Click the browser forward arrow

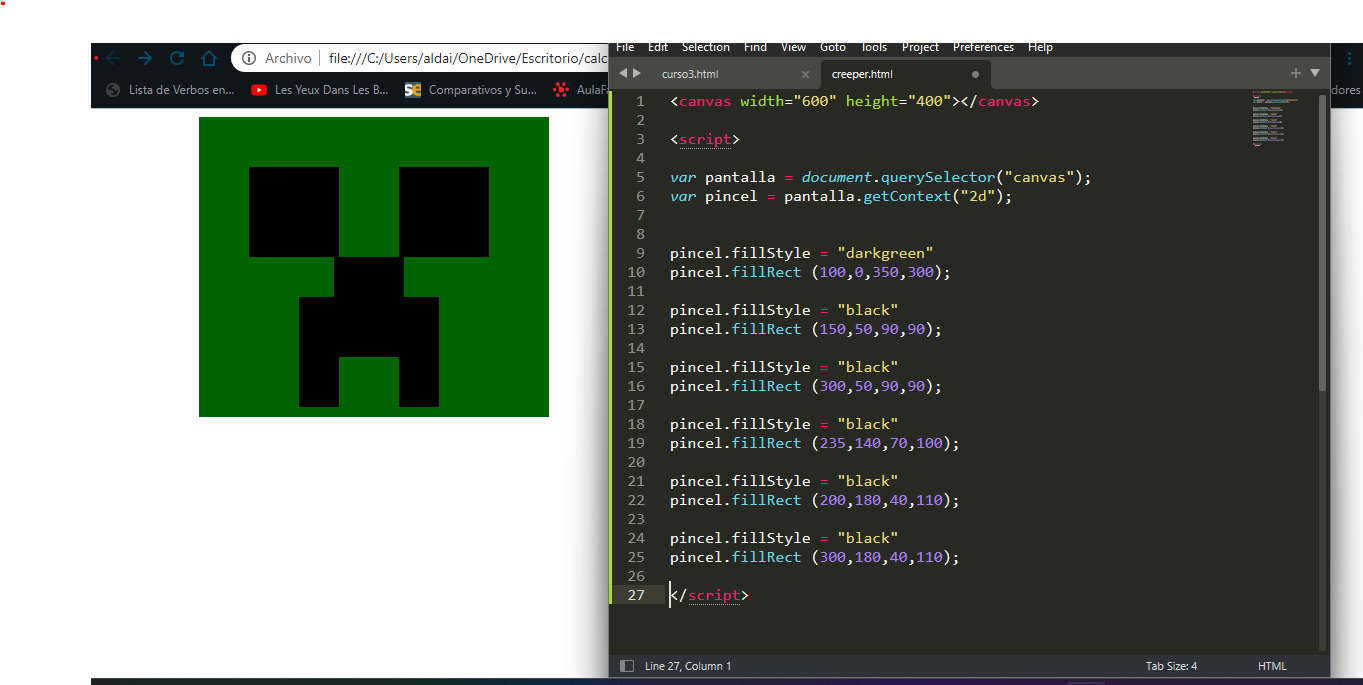tap(145, 58)
